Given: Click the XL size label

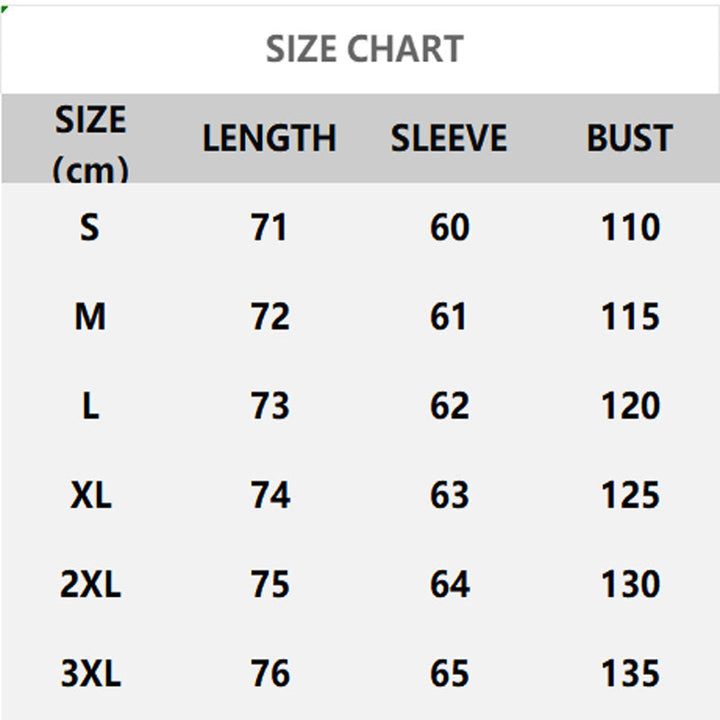Looking at the screenshot, I should pos(90,495).
